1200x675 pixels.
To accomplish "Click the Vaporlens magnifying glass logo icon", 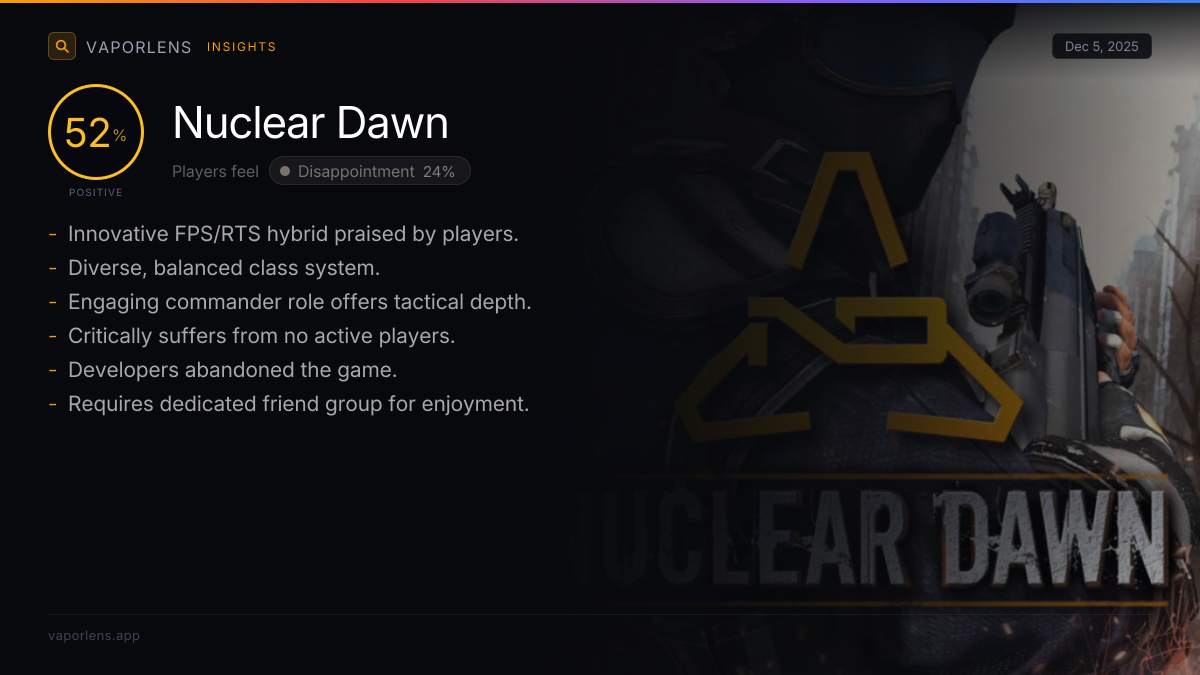I will pyautogui.click(x=62, y=46).
